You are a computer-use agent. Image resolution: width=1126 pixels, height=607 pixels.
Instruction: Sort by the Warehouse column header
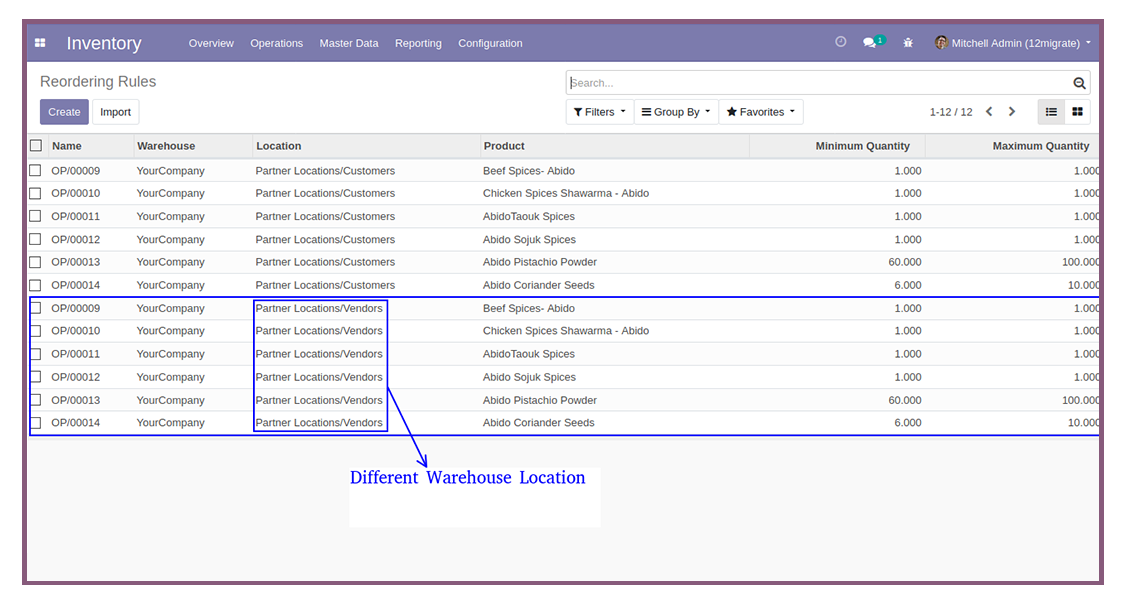(166, 146)
